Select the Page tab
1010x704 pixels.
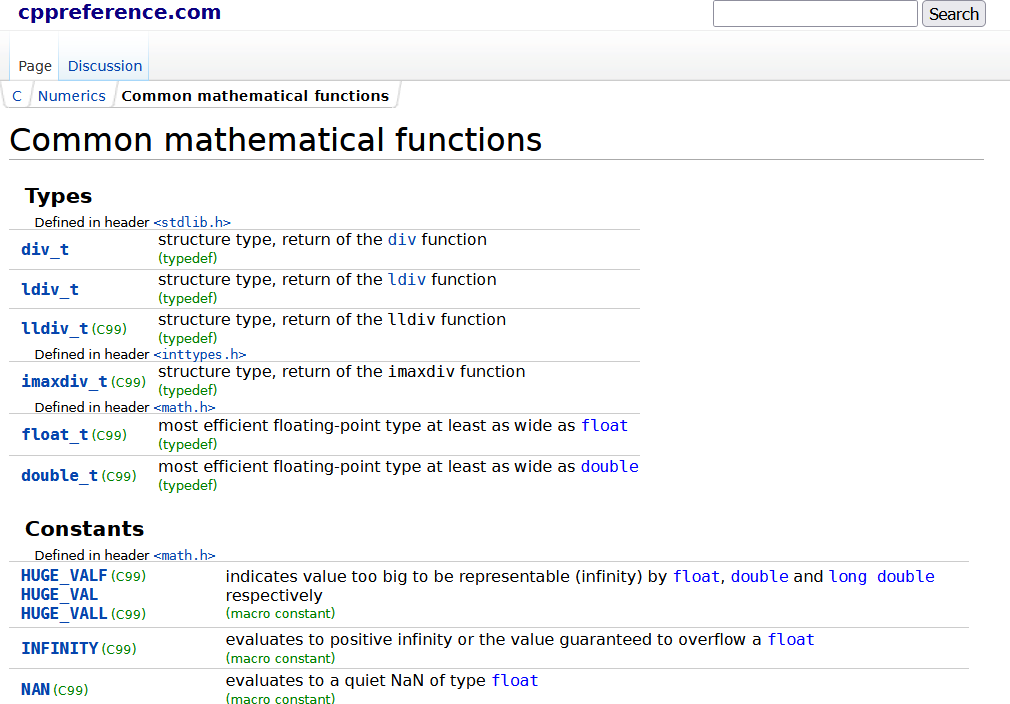(35, 66)
